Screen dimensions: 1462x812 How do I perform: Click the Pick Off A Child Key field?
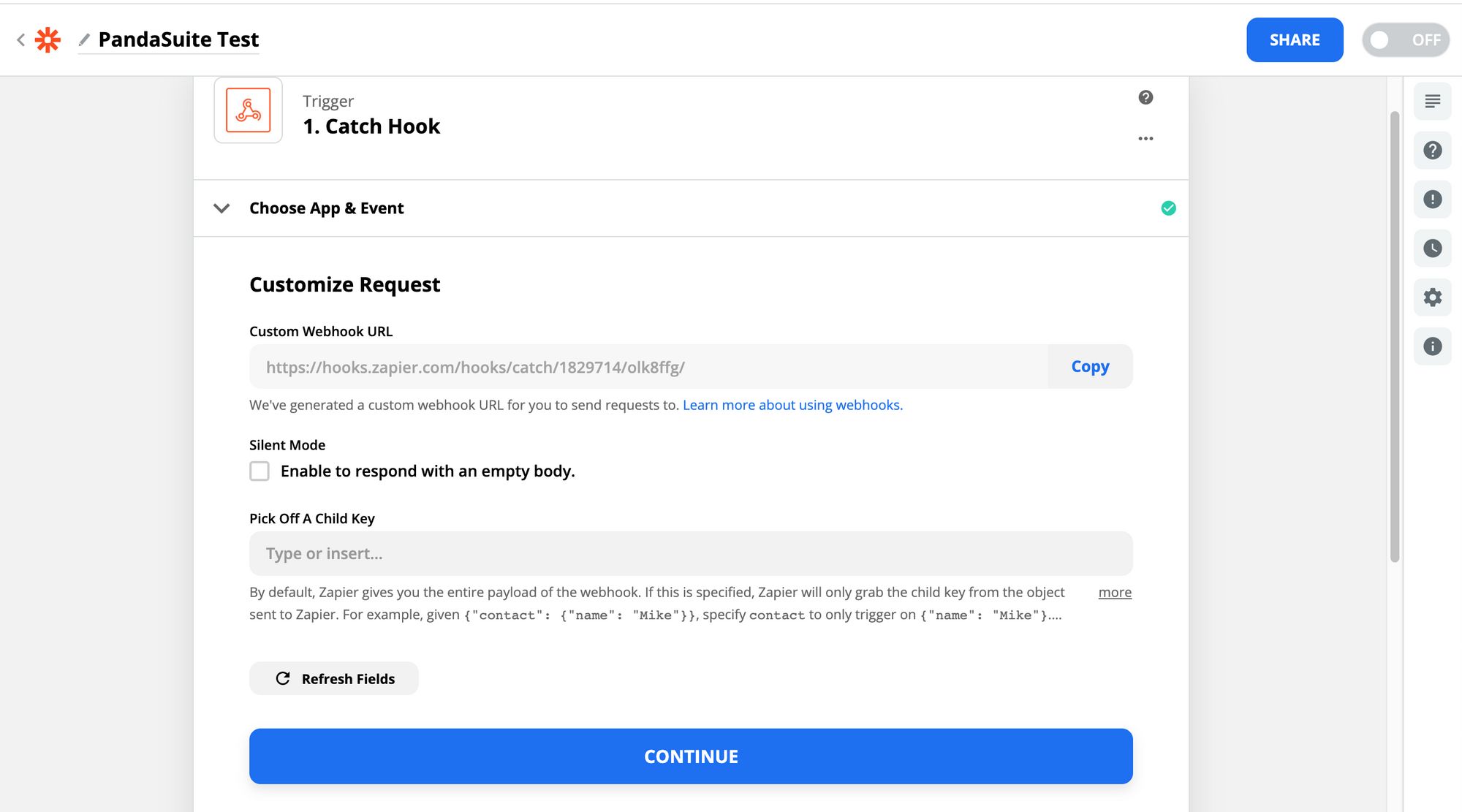pyautogui.click(x=690, y=553)
